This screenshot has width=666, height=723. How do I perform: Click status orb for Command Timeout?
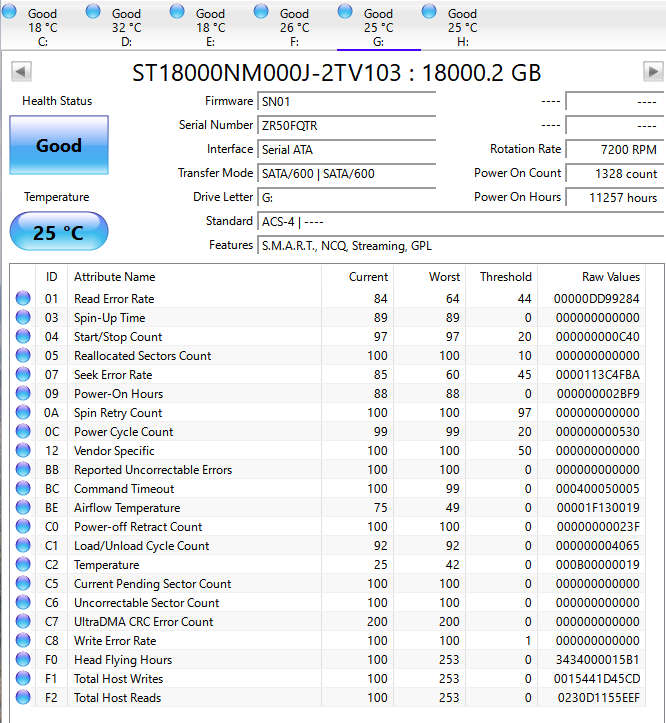(x=23, y=488)
